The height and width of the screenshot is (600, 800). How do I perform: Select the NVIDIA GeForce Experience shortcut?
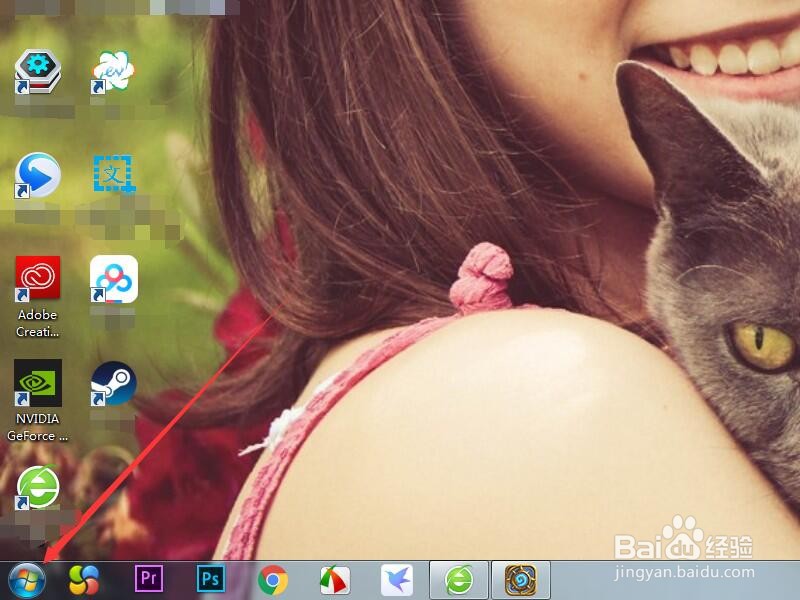(38, 383)
